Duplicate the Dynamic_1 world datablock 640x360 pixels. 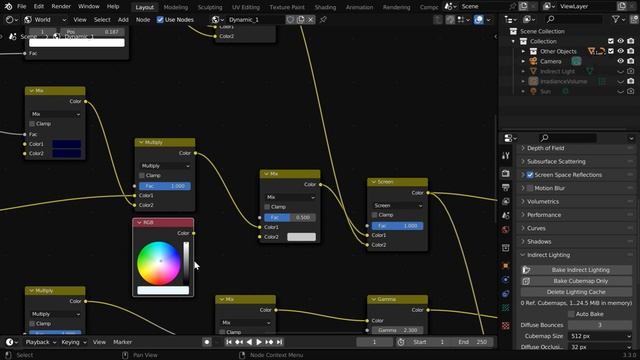(301, 20)
